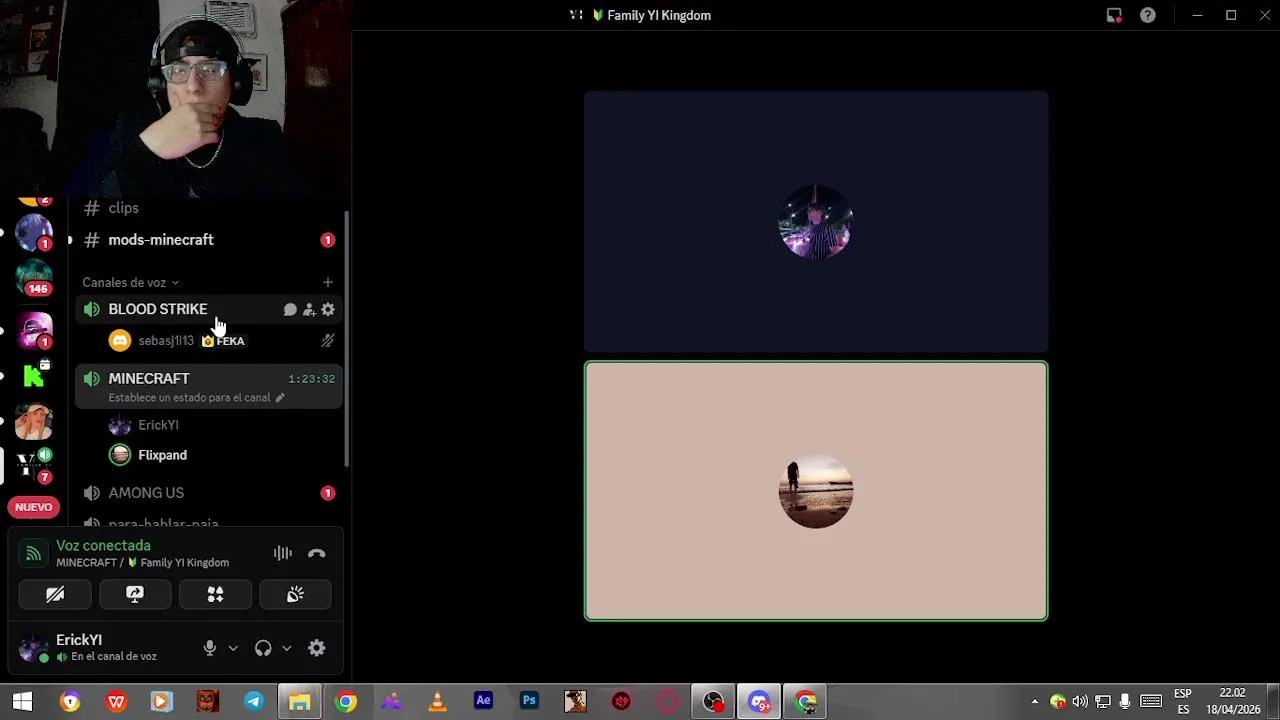Image resolution: width=1280 pixels, height=720 pixels.
Task: Open the soundboard button in voice panel
Action: (x=295, y=595)
